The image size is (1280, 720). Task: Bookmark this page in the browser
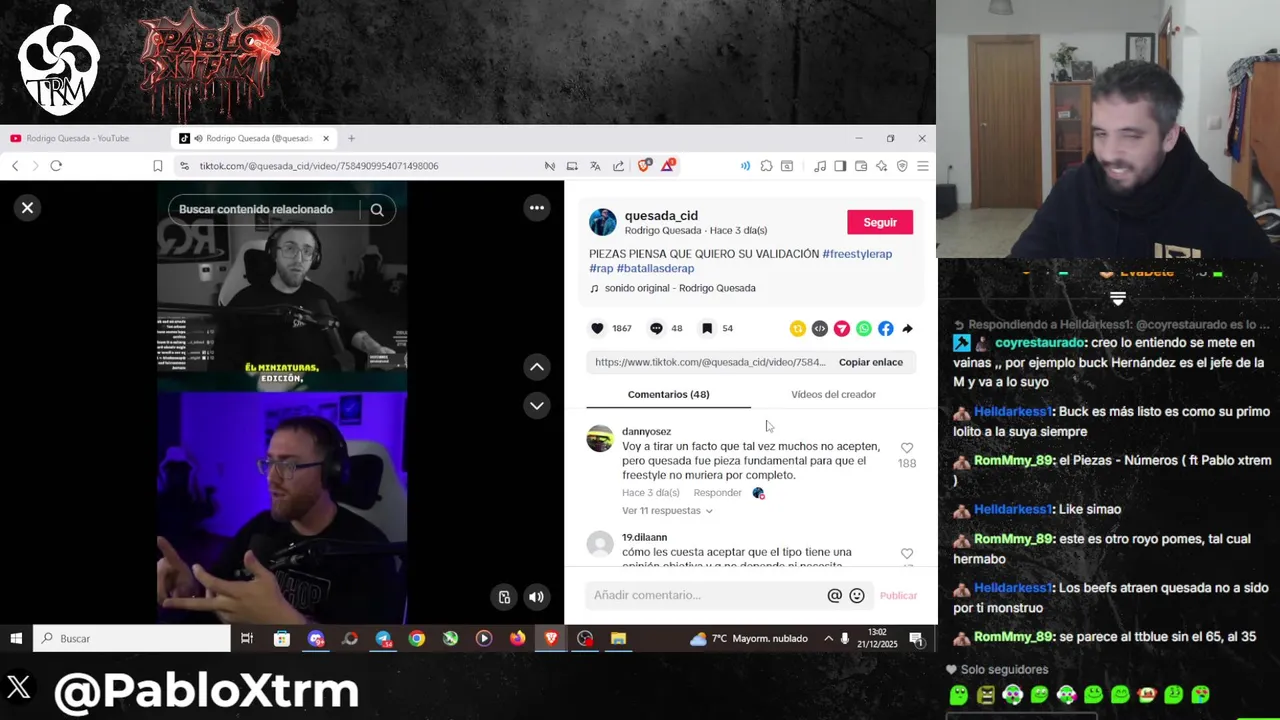[x=157, y=166]
